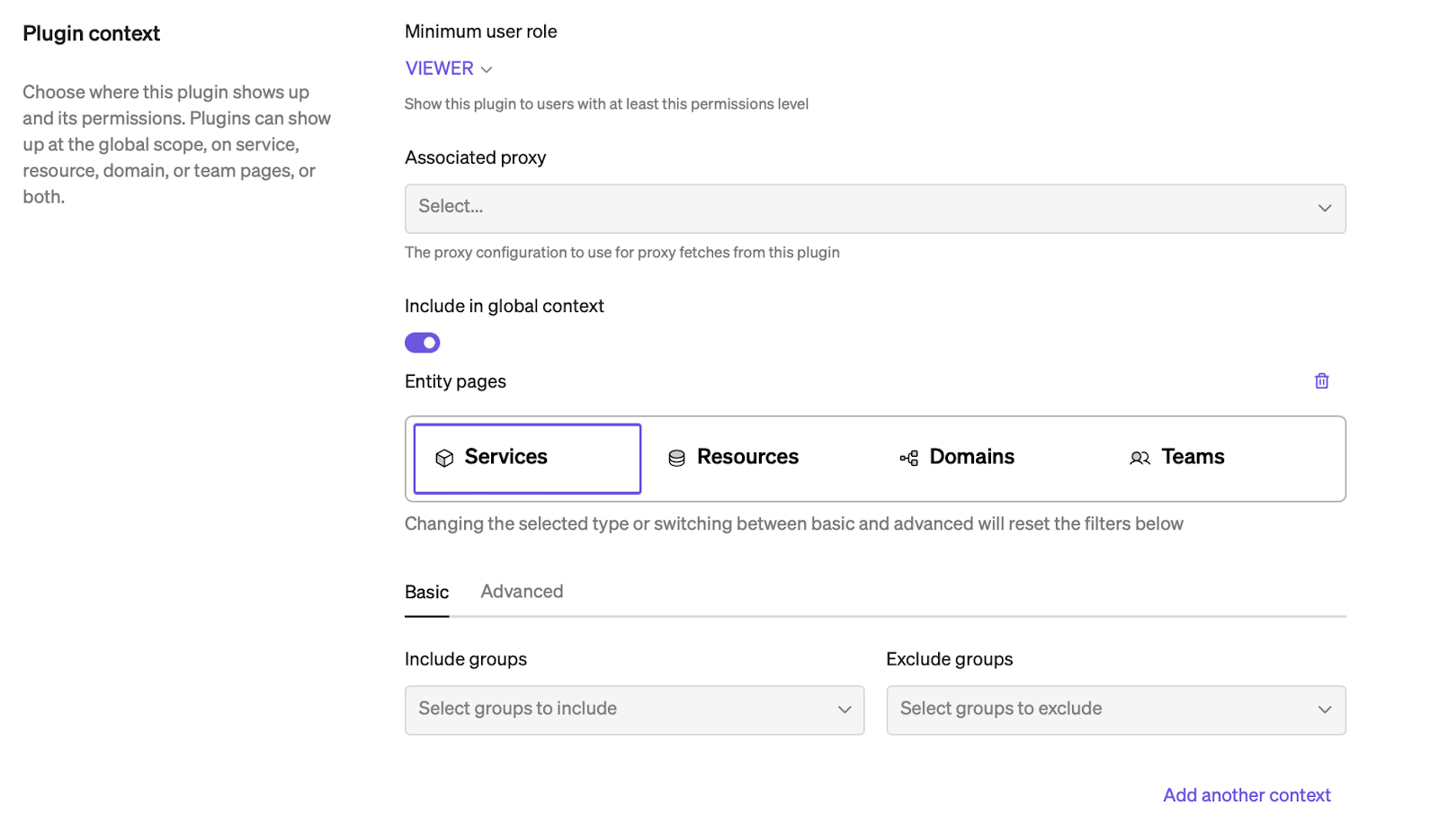Image resolution: width=1439 pixels, height=840 pixels.
Task: Switch to the Advanced tab
Action: (522, 592)
